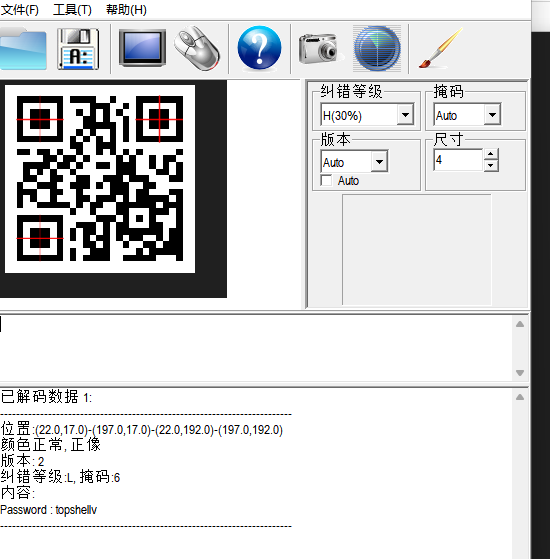Click the 位置 coordinates line

[142, 429]
